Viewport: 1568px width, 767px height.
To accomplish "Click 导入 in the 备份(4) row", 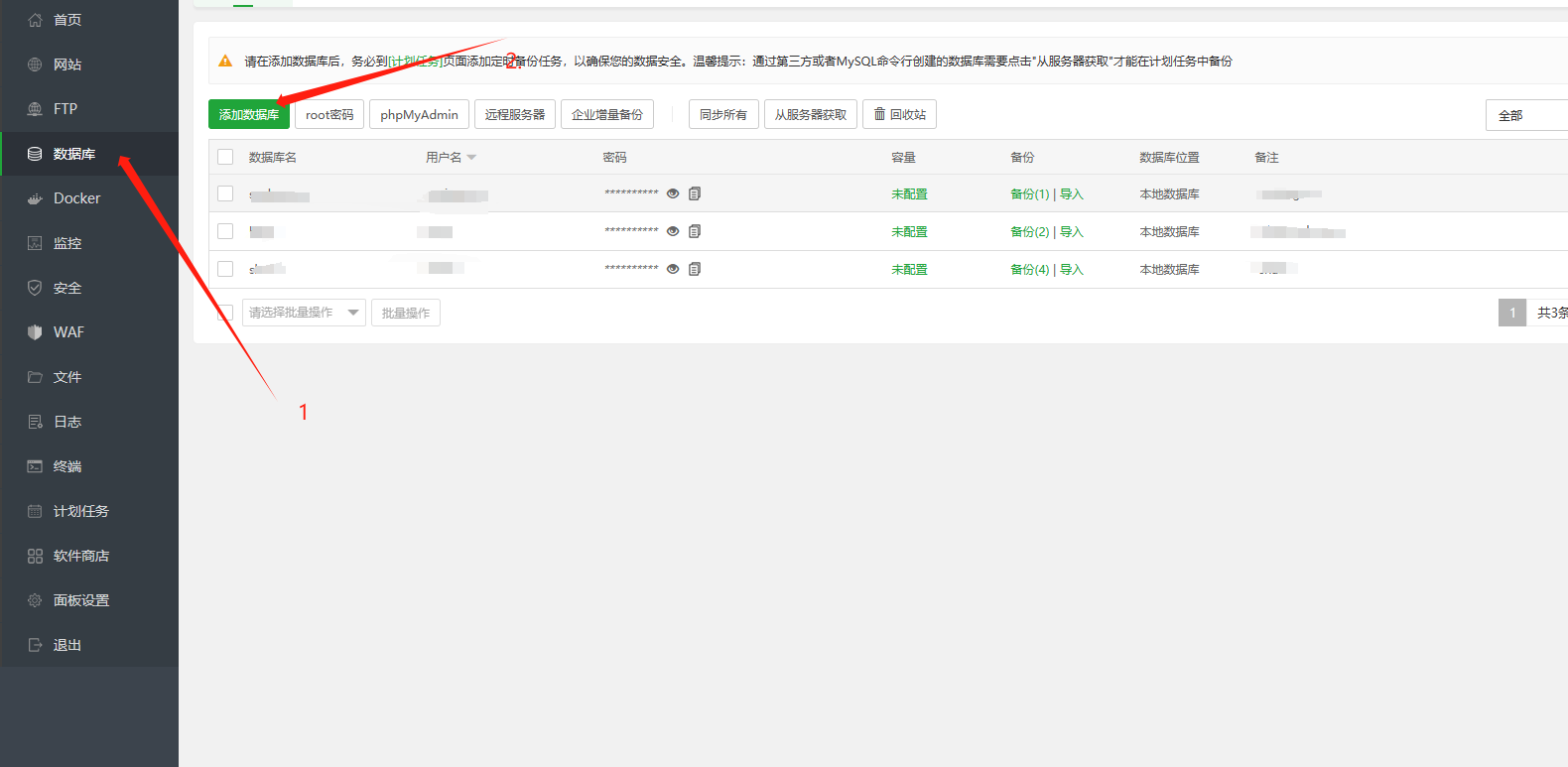I will click(1072, 269).
